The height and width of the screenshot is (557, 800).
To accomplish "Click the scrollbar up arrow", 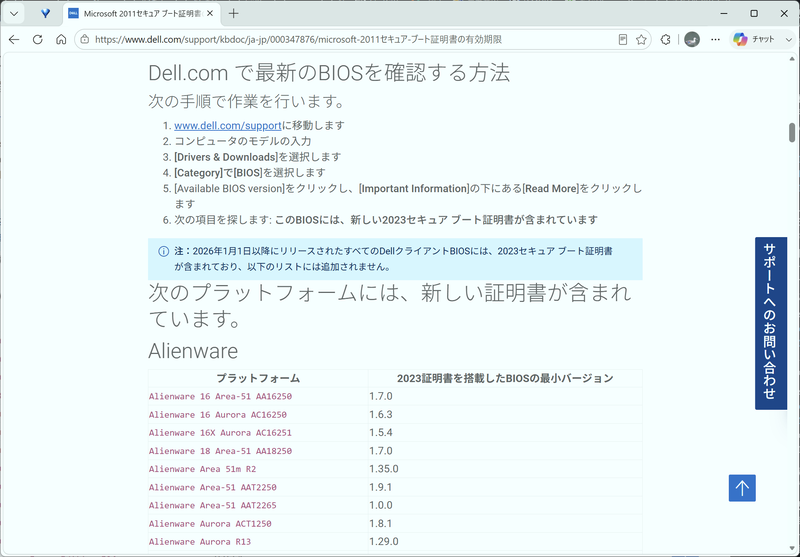I will coord(792,59).
